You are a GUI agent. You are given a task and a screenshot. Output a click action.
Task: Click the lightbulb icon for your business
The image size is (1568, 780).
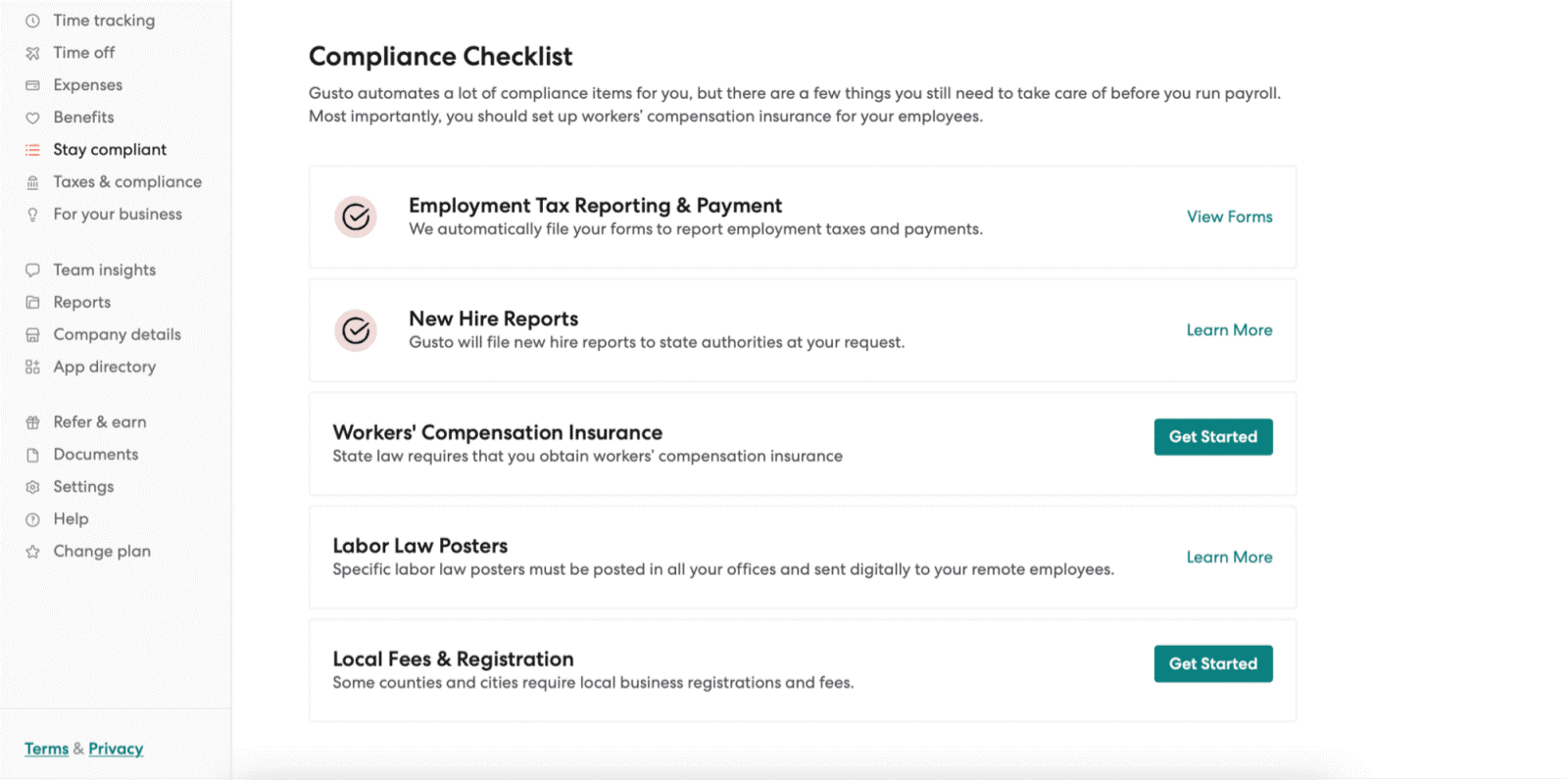(32, 214)
